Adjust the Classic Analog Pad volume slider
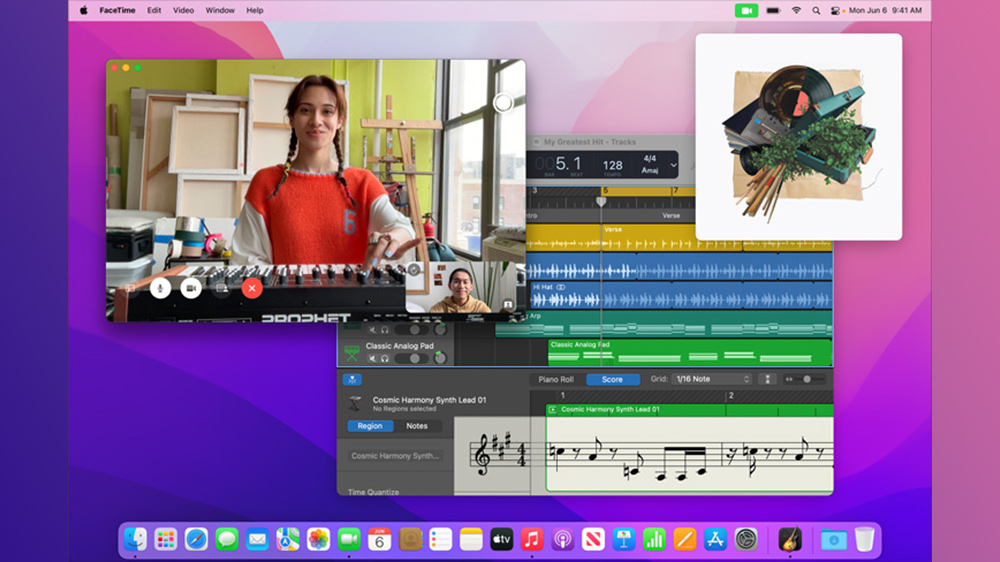 pyautogui.click(x=411, y=359)
